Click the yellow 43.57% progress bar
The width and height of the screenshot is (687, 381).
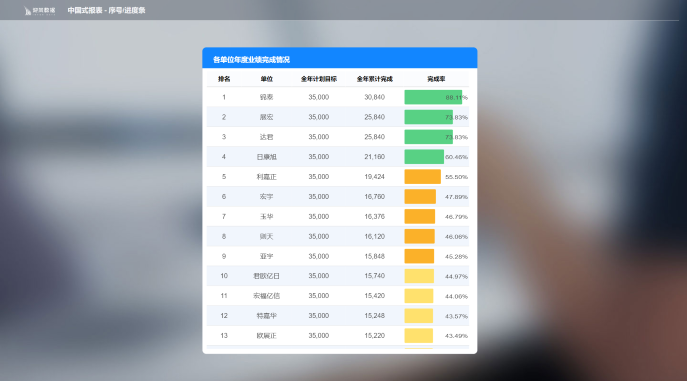coord(418,316)
